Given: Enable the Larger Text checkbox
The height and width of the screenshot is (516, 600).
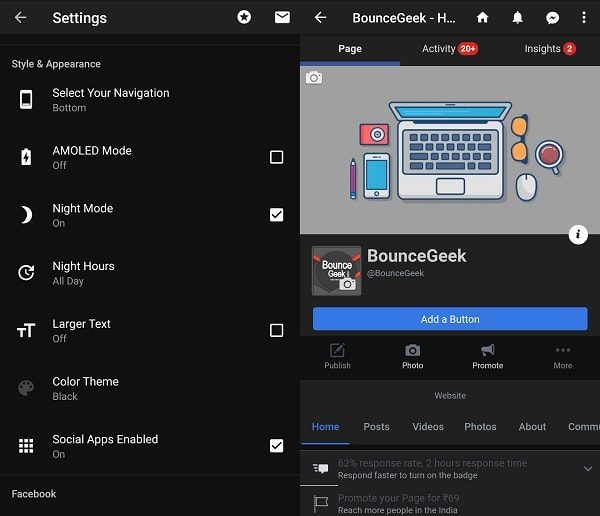Looking at the screenshot, I should 276,330.
